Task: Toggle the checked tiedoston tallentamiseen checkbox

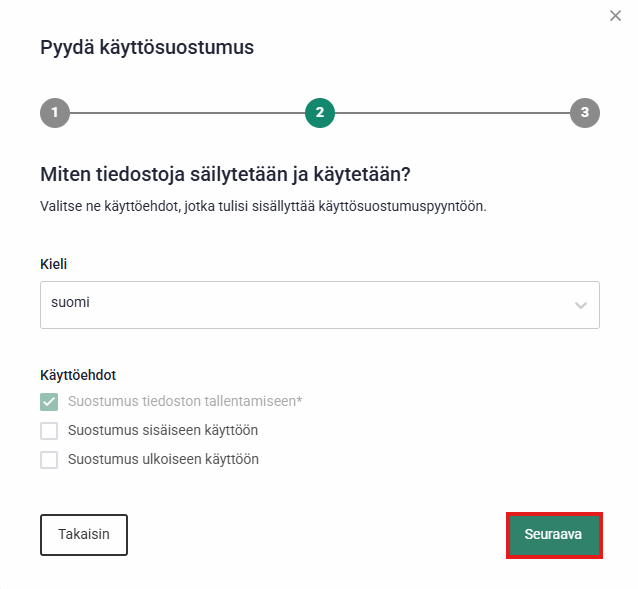Action: [x=49, y=402]
